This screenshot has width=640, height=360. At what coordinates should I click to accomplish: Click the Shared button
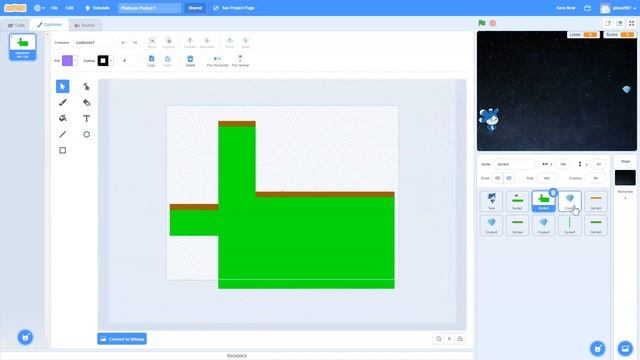(195, 8)
